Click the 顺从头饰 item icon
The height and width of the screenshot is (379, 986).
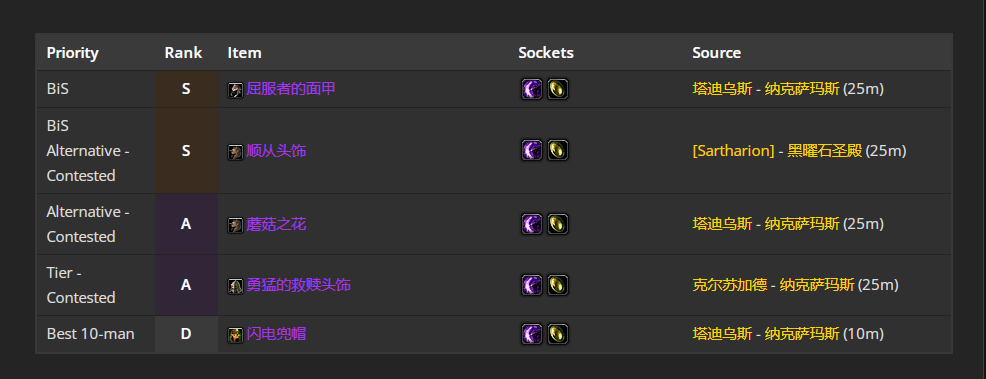235,151
